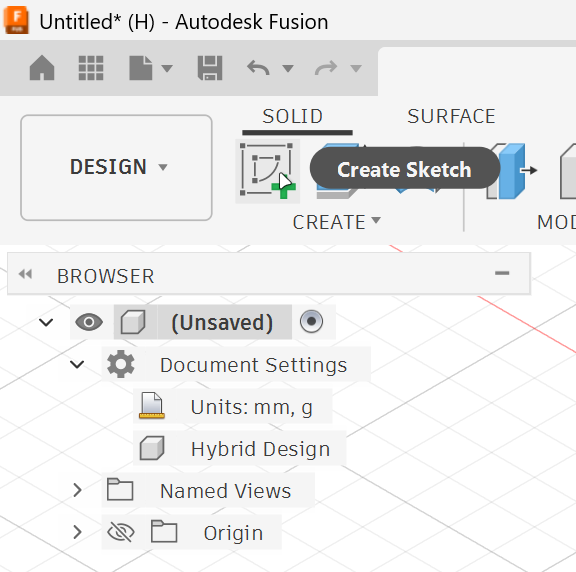The height and width of the screenshot is (572, 576).
Task: Click the Autodesk Fusion app logo
Action: tap(16, 20)
